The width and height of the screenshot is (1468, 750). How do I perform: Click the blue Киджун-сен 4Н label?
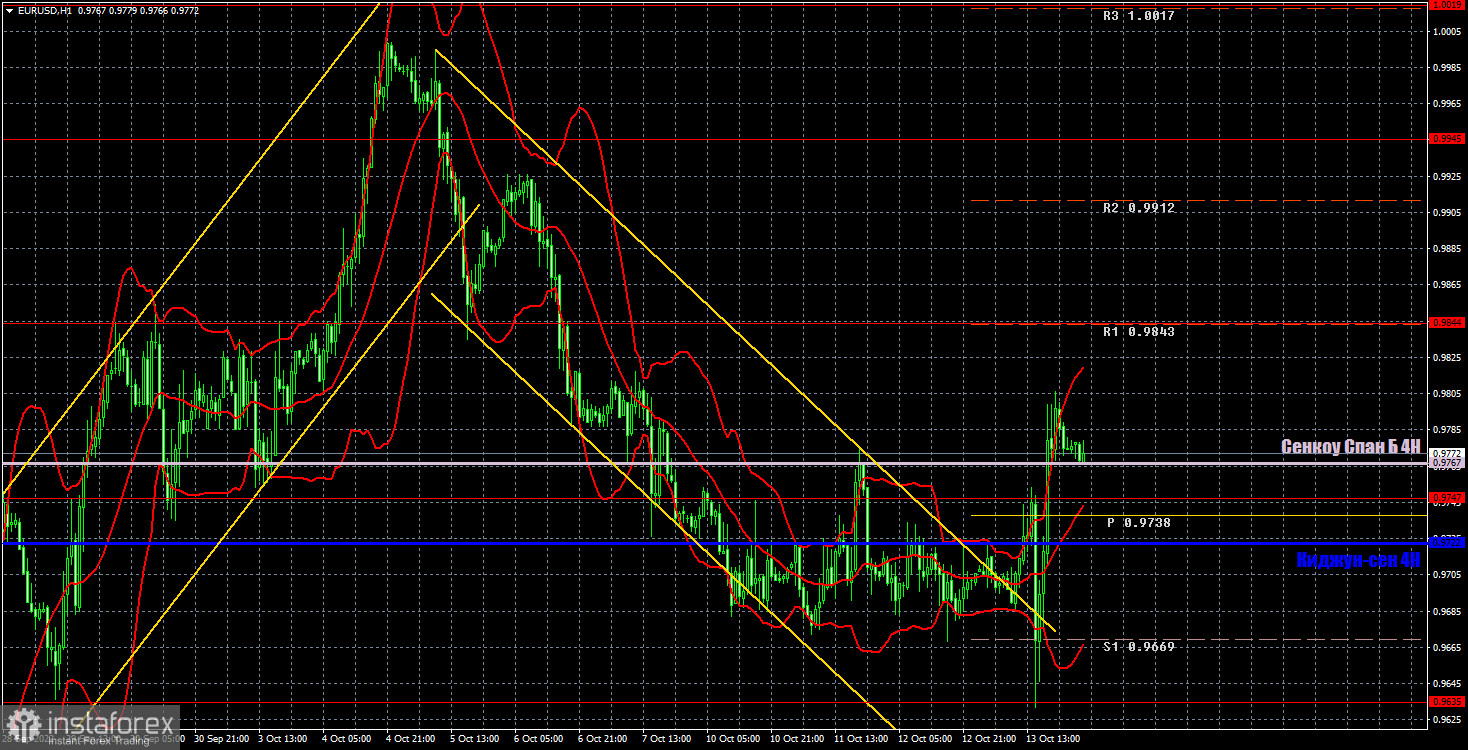tap(1358, 560)
